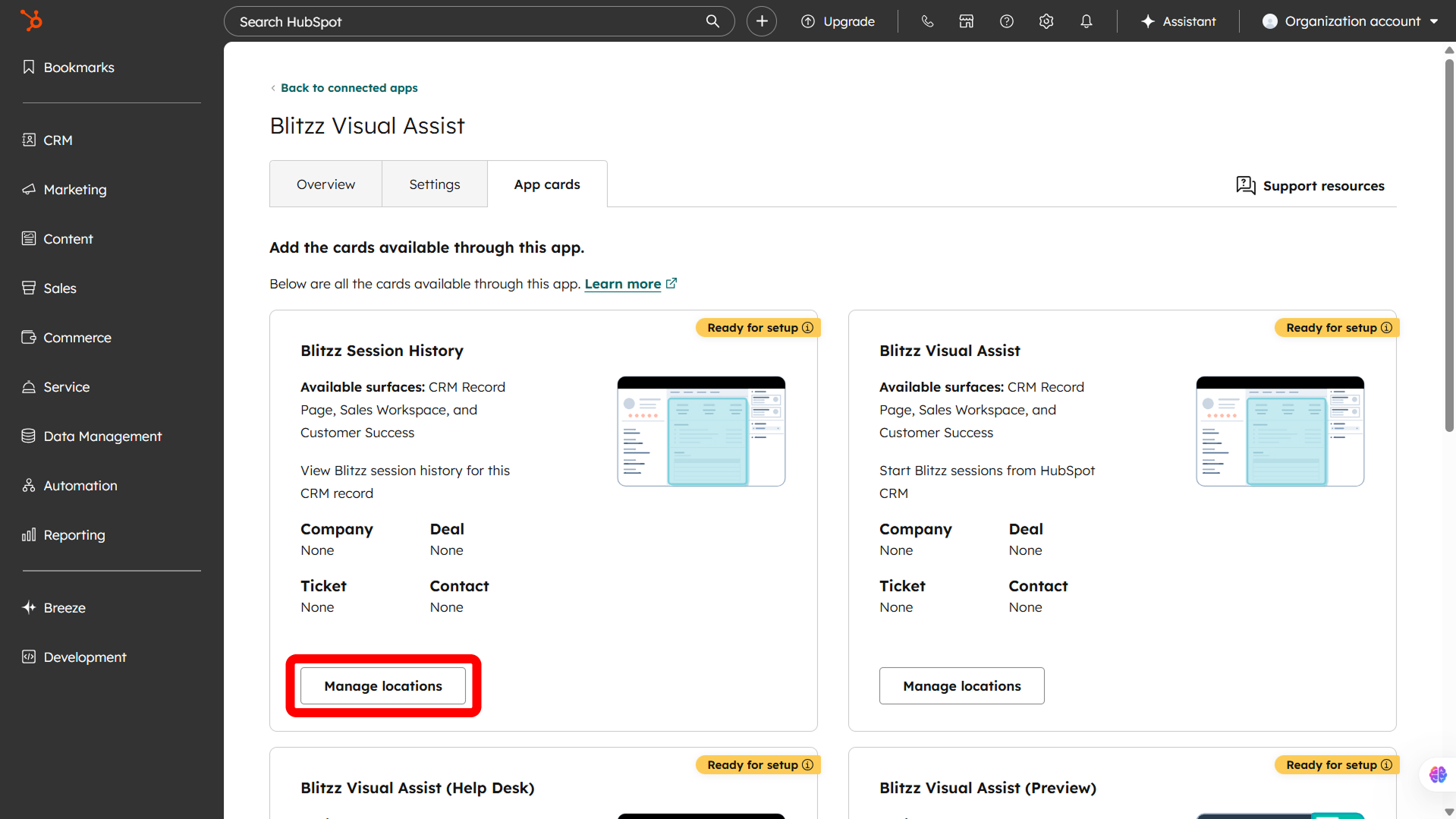1456x819 pixels.
Task: Click the Blitzz Visual Assist (Help Desk) title
Action: pyautogui.click(x=417, y=788)
